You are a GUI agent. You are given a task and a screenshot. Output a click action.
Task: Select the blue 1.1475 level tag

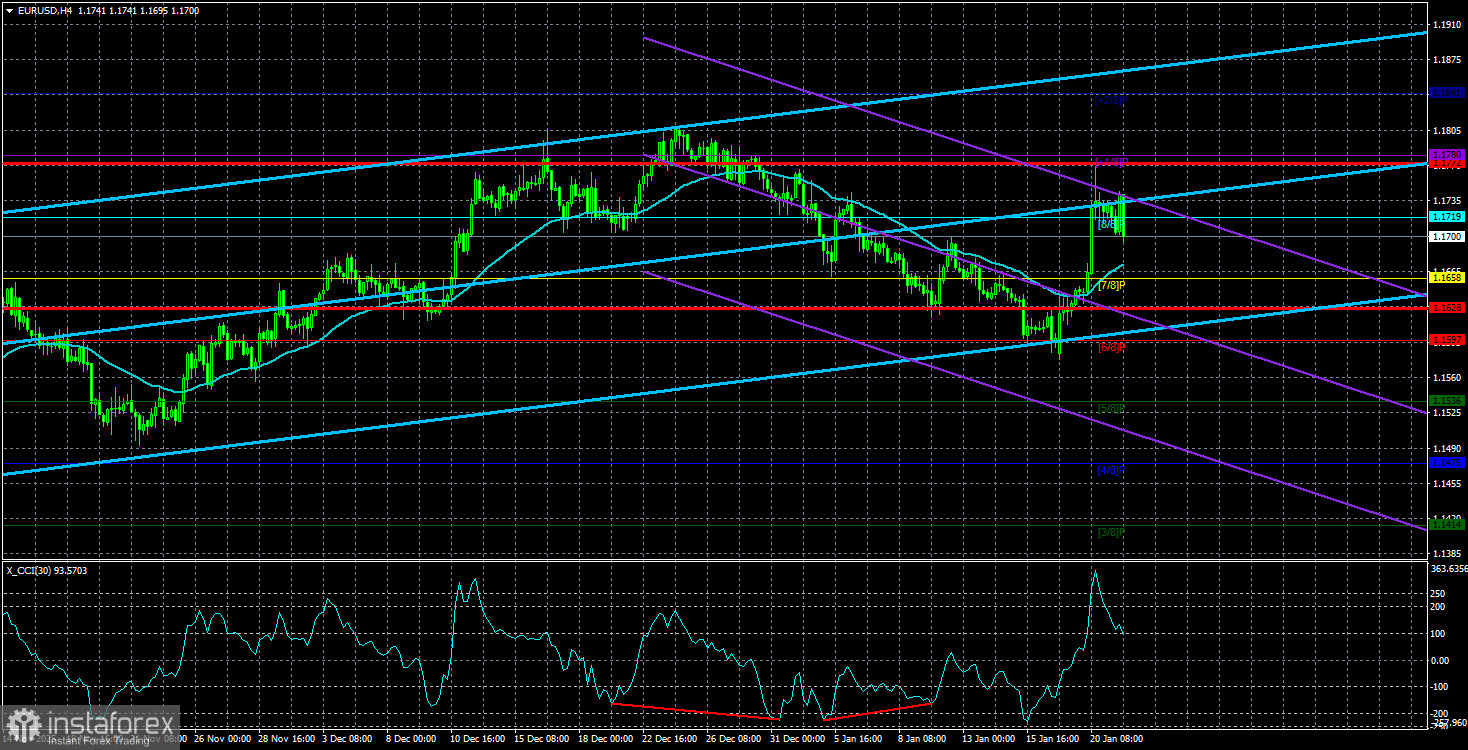pos(1446,462)
